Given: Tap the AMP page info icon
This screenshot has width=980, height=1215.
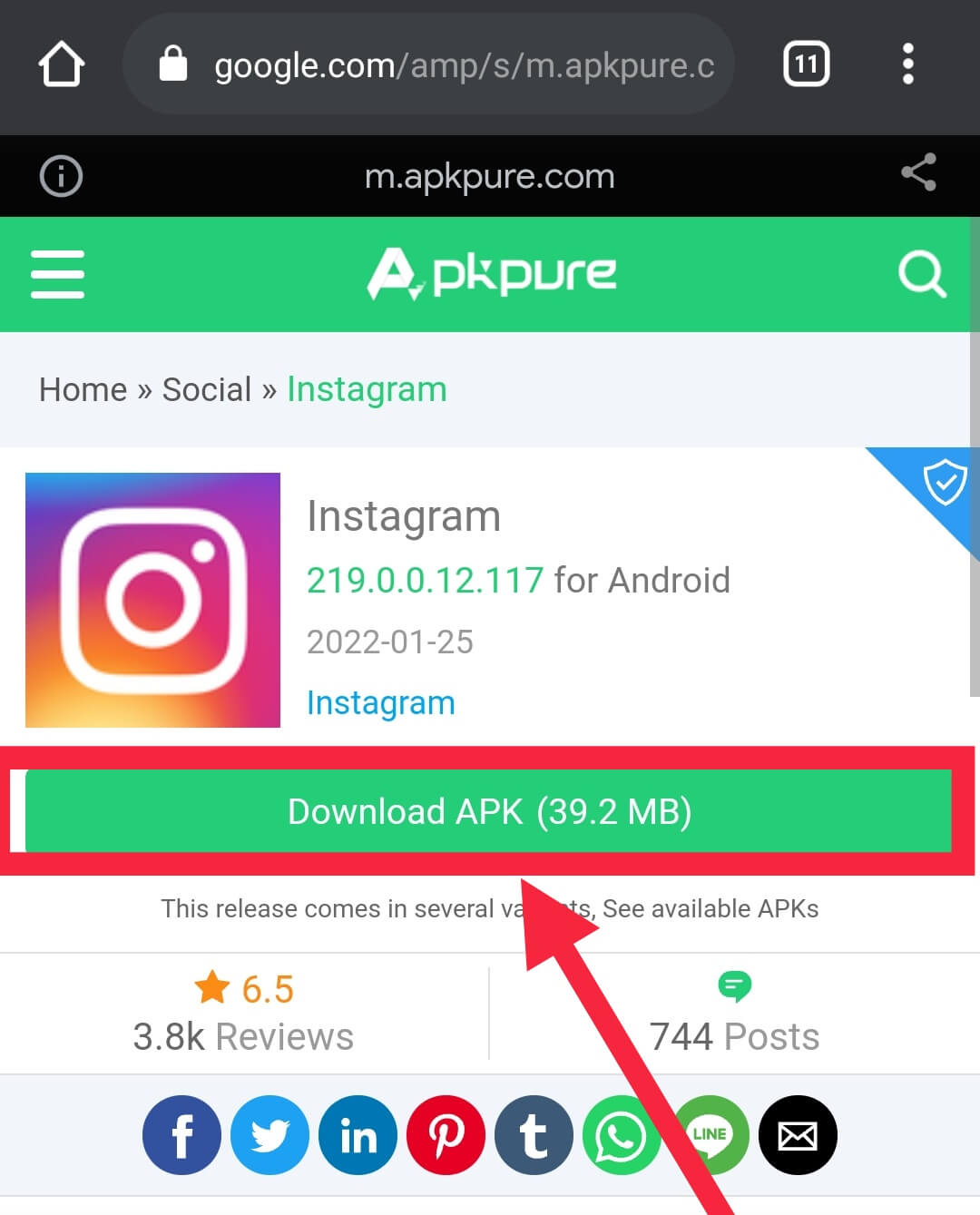Looking at the screenshot, I should pos(61,176).
